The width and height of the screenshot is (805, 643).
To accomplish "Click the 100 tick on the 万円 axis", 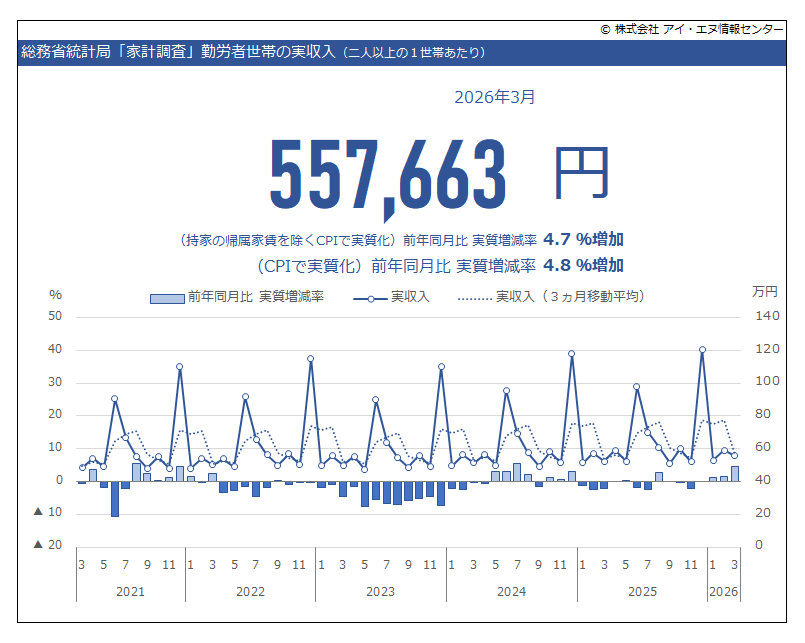I will pyautogui.click(x=767, y=381).
